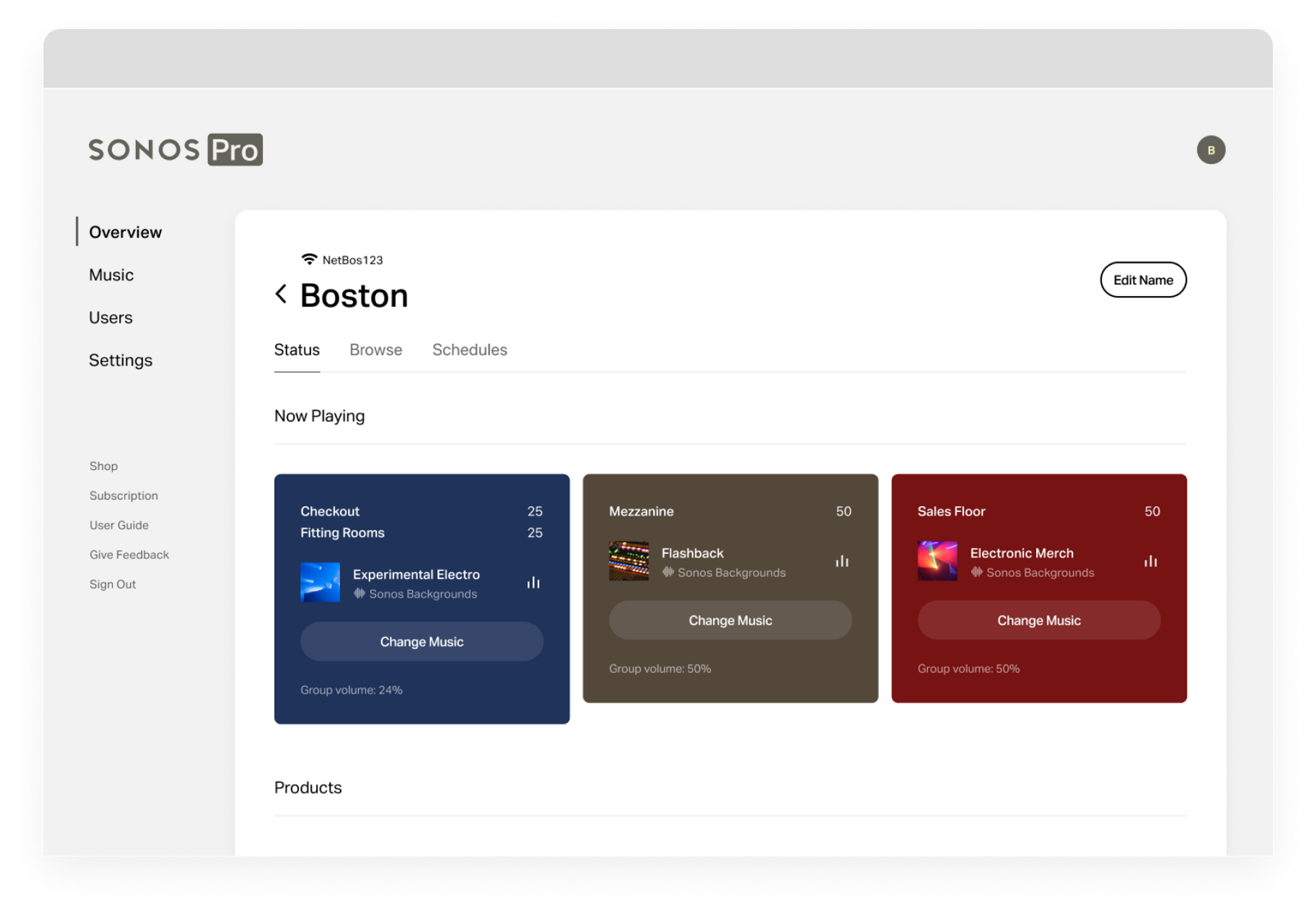Screen dimensions: 1316x913
Task: Click the Checkout volume value 25
Action: pyautogui.click(x=535, y=512)
